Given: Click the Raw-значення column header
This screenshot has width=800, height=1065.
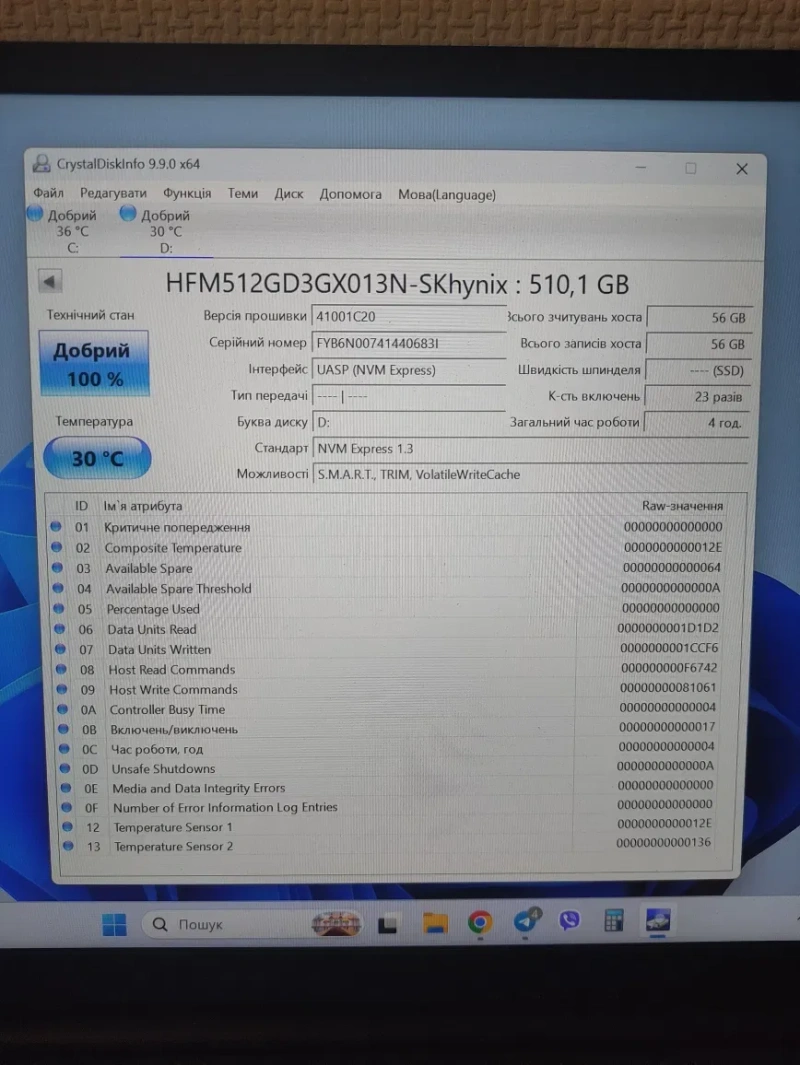Looking at the screenshot, I should (x=682, y=505).
